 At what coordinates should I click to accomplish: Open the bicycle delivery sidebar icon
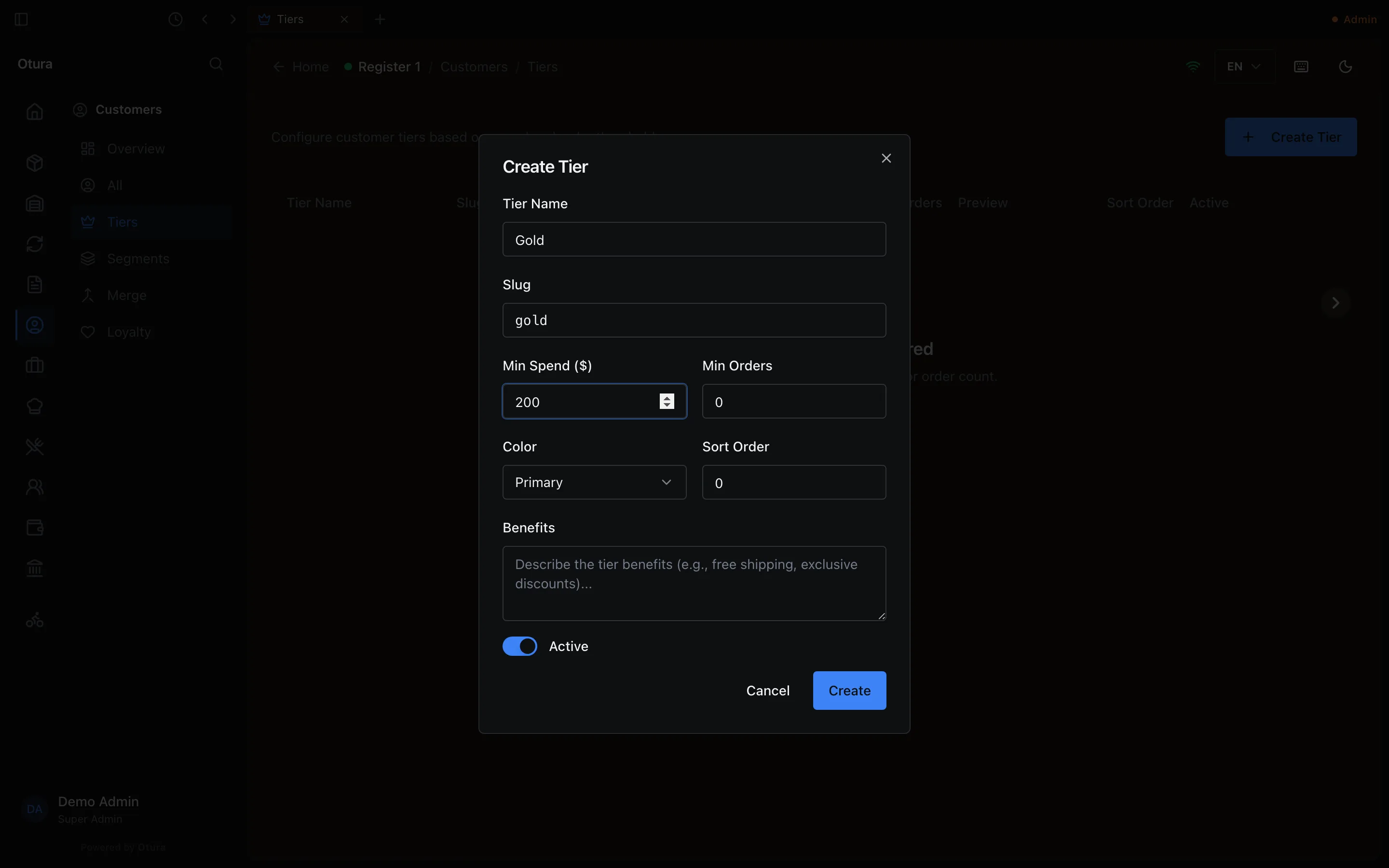click(35, 620)
